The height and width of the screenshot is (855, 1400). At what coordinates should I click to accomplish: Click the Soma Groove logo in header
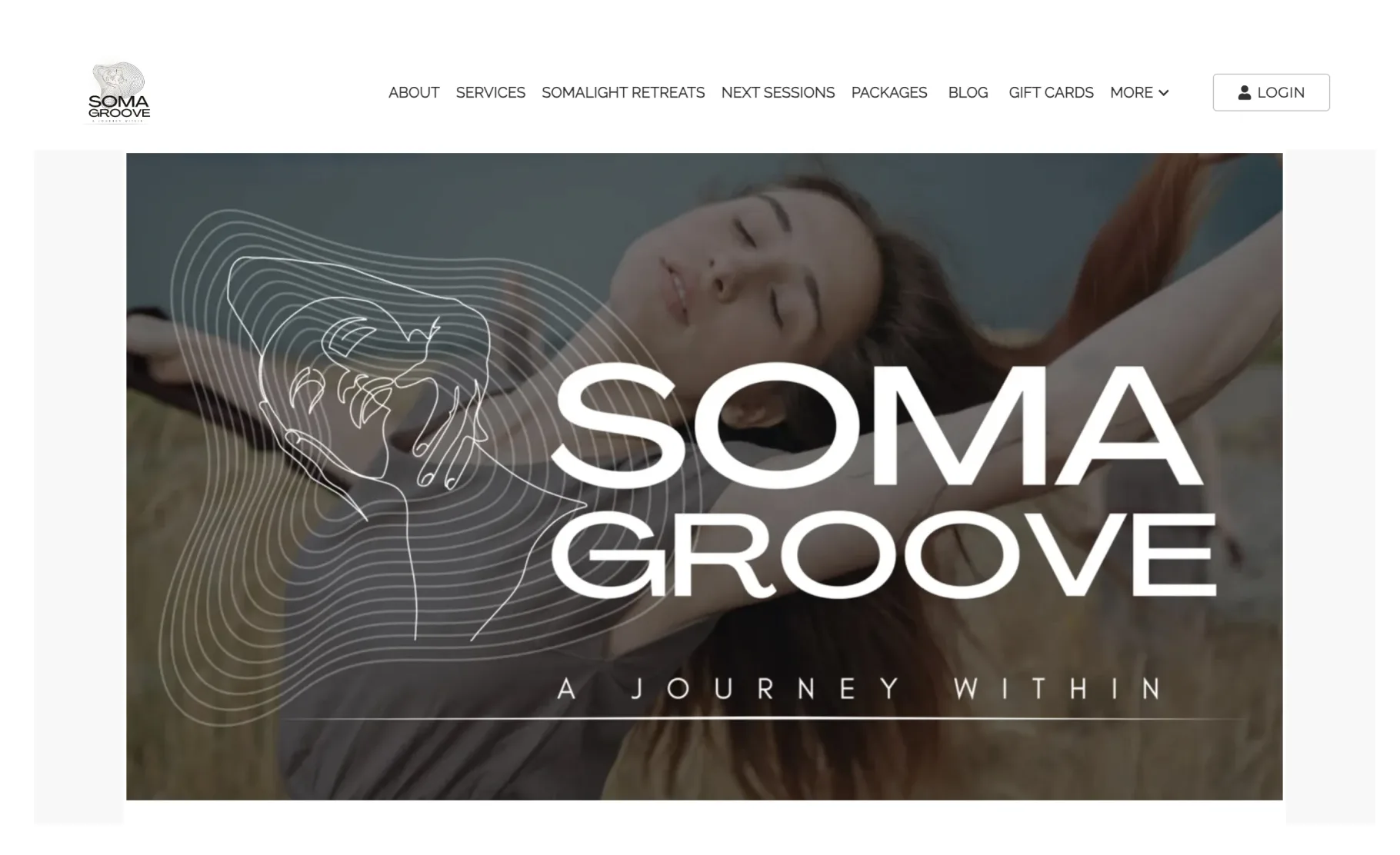click(118, 92)
